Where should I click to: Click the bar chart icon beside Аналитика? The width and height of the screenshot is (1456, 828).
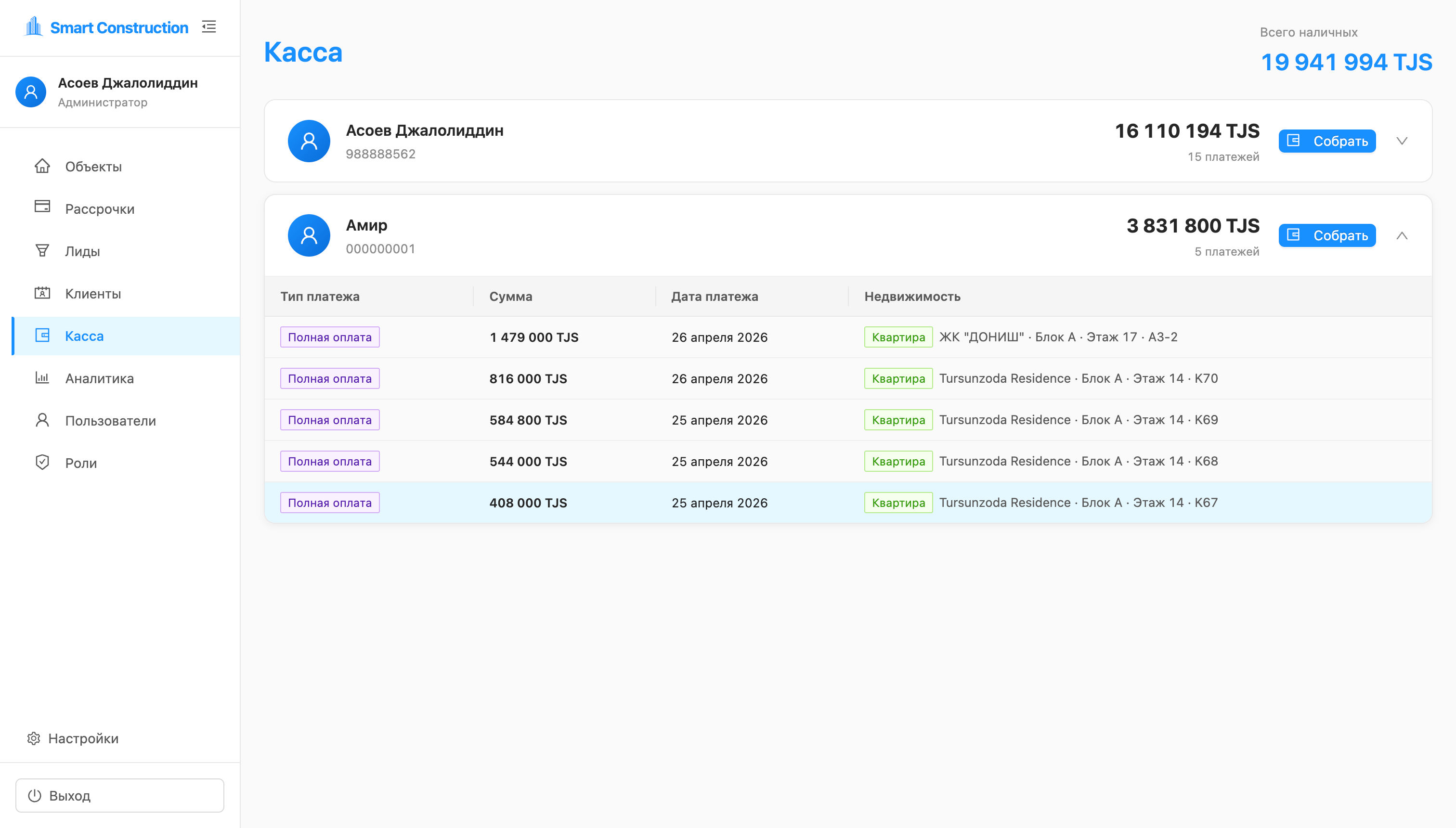[x=42, y=377]
